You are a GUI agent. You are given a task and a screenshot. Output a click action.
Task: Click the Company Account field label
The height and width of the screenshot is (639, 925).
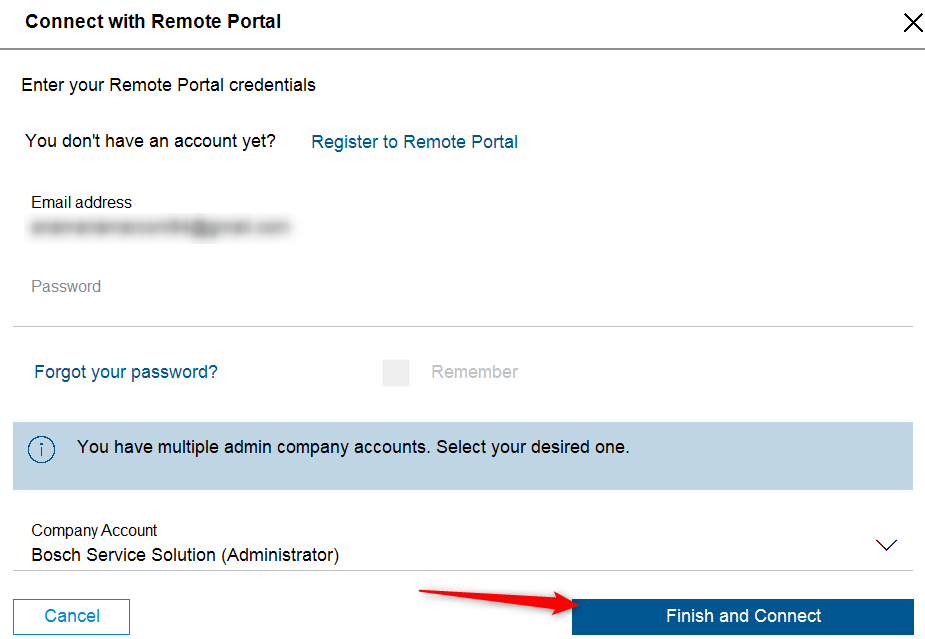point(94,530)
